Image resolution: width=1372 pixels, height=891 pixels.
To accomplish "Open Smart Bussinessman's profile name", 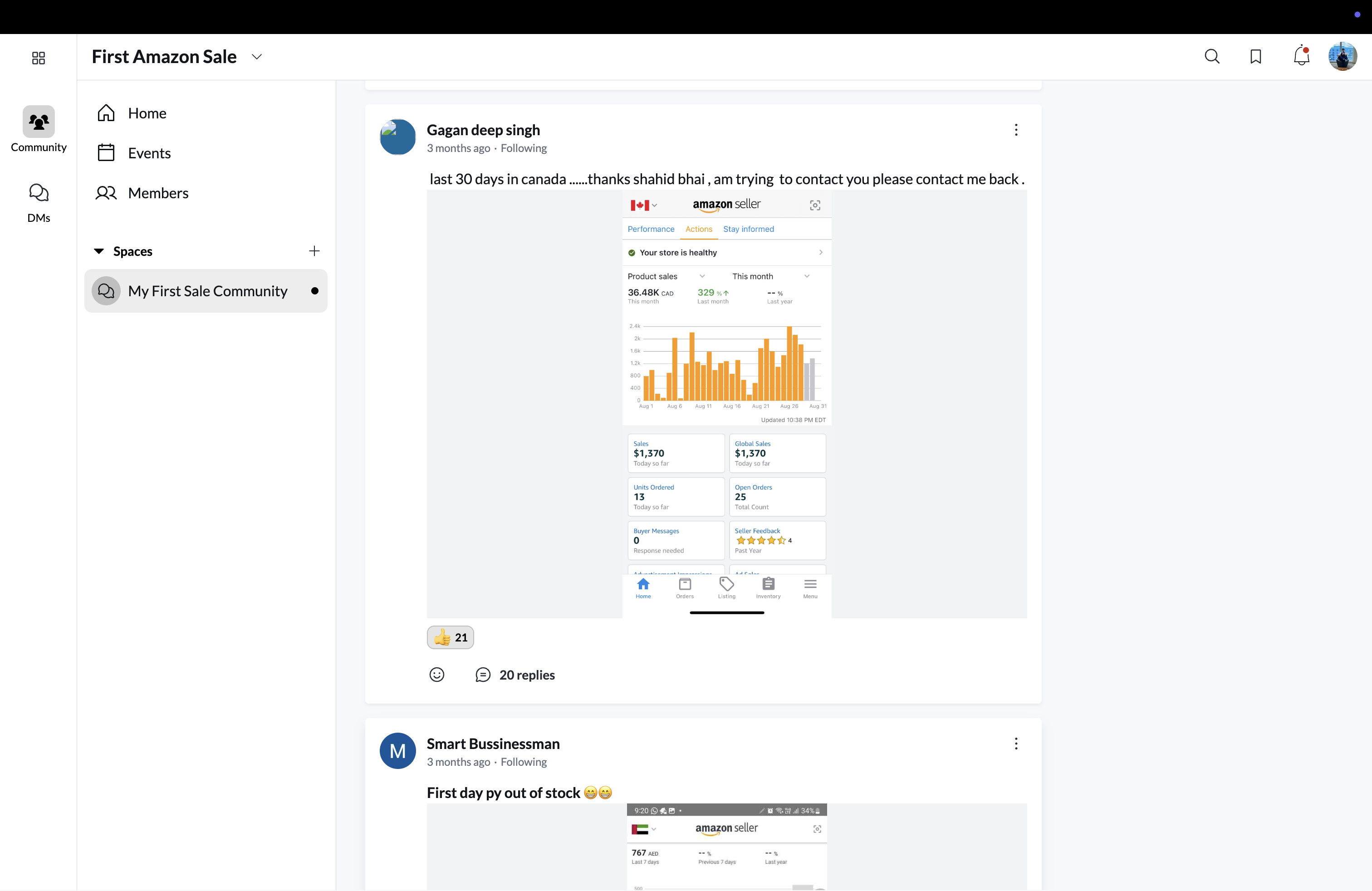I will click(493, 744).
